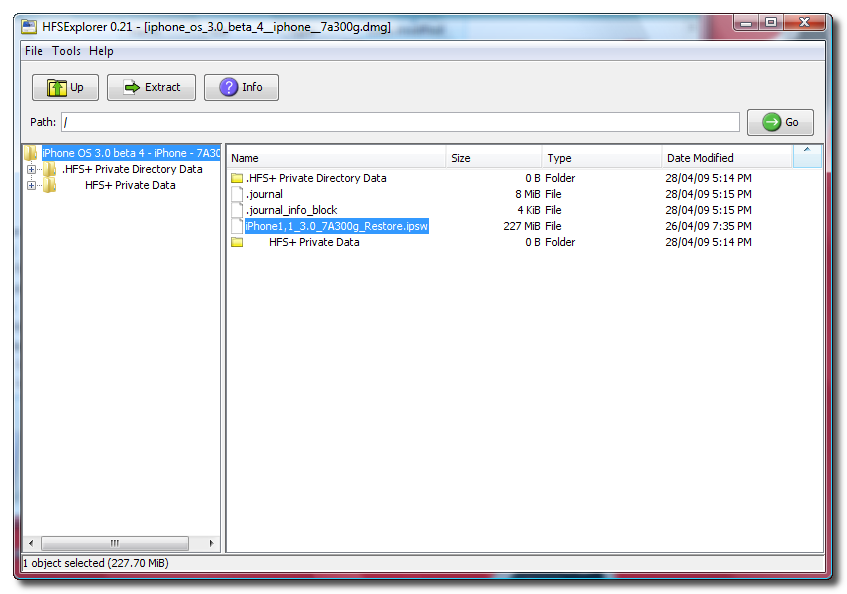Click folder icon of HFS+ Private Data list row
Screen dimensions: 847x594
pyautogui.click(x=237, y=242)
